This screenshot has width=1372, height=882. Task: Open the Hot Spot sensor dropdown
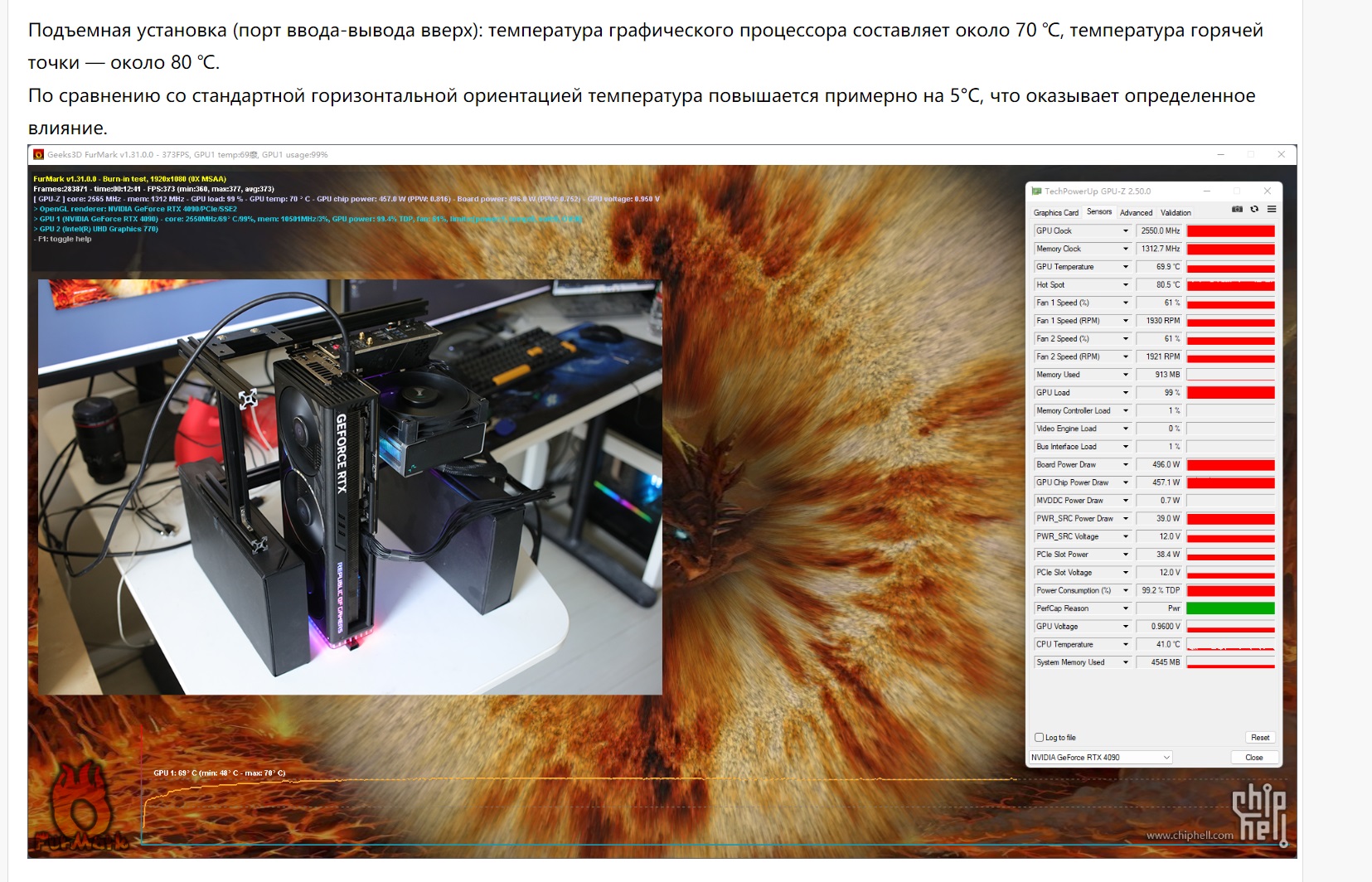tap(1126, 285)
